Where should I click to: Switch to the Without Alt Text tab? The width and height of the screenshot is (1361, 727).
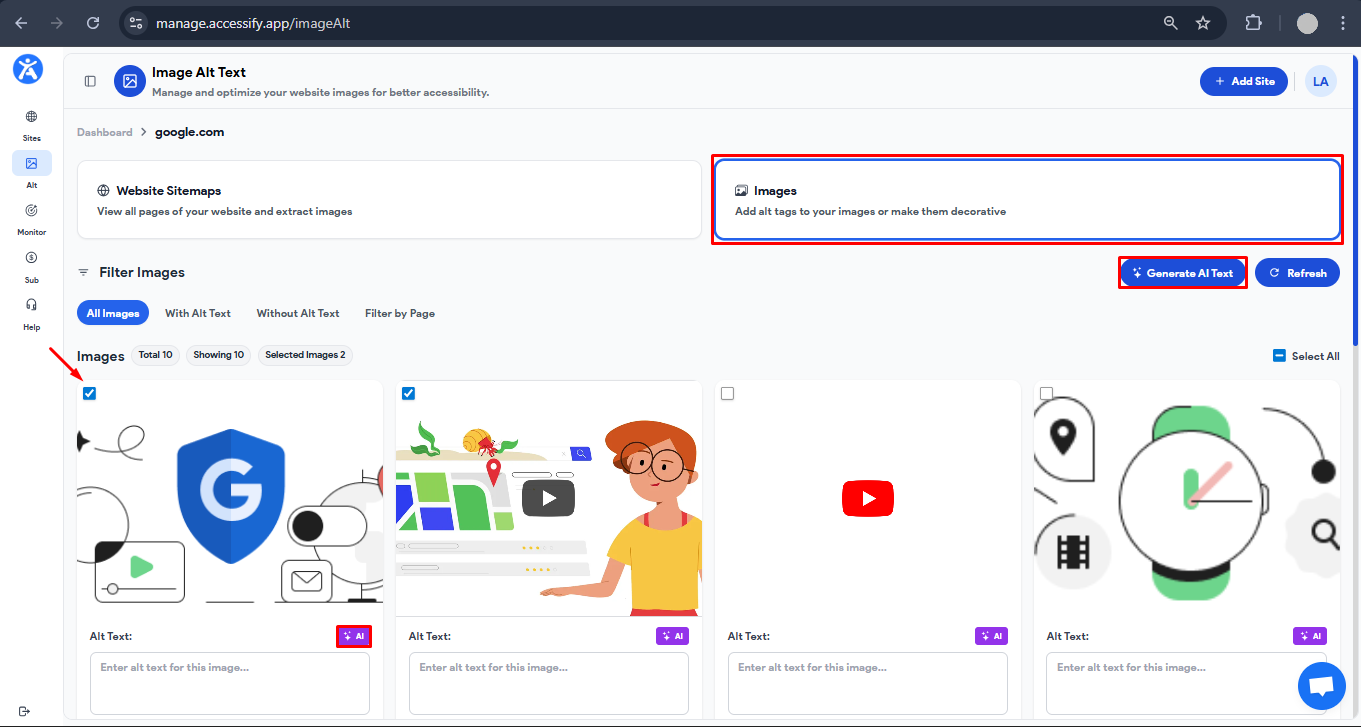point(298,313)
